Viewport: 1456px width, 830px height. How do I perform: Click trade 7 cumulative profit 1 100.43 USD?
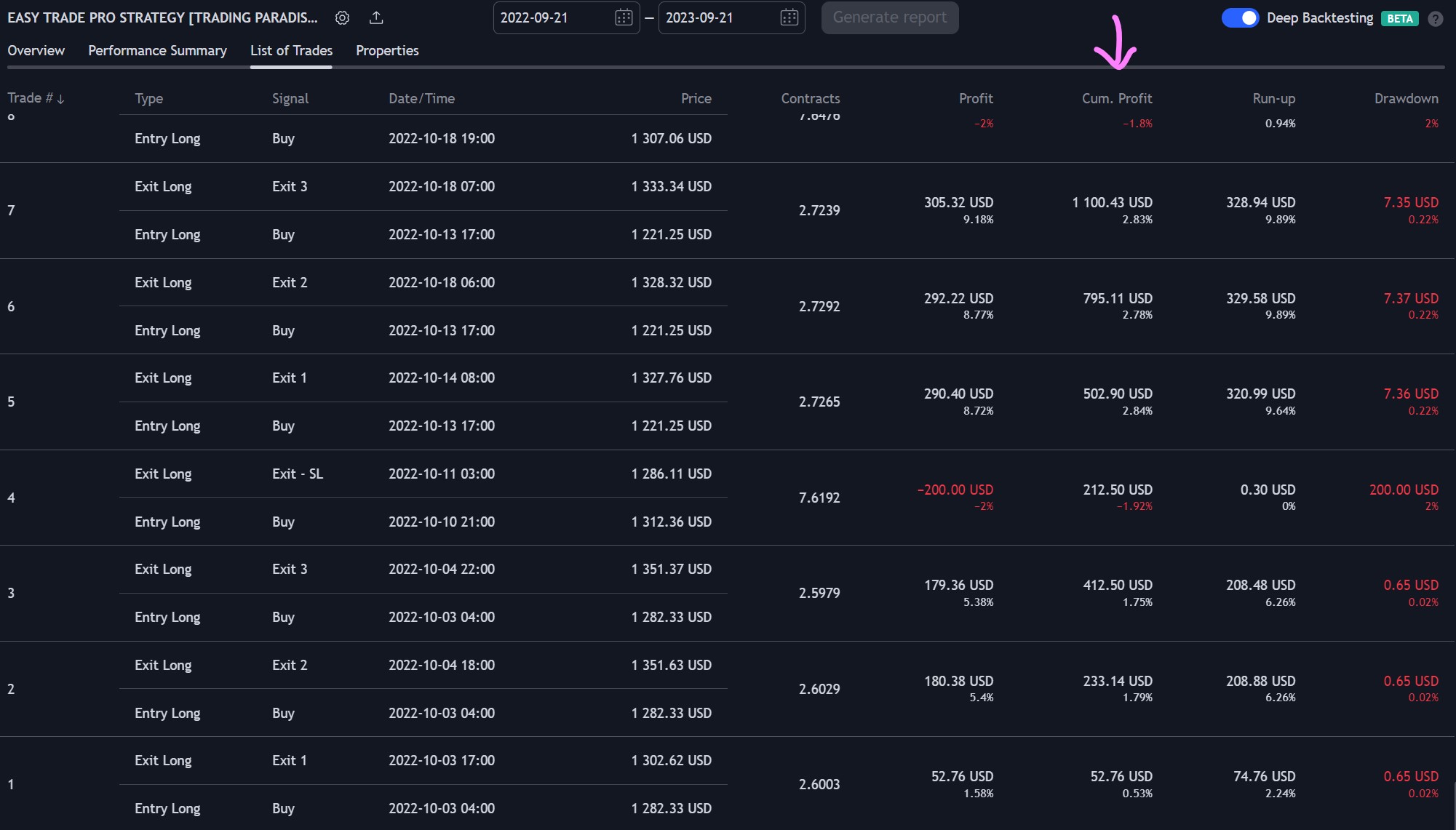pos(1112,203)
